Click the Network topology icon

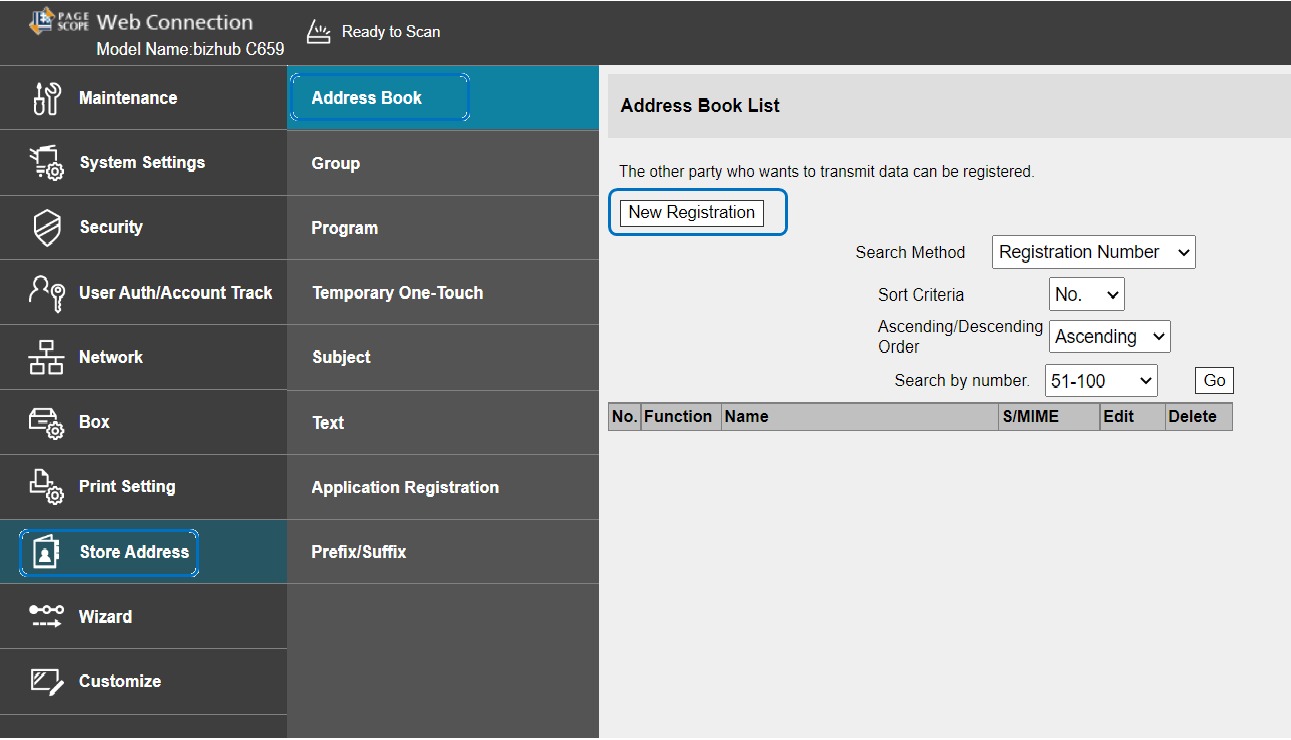[47, 358]
